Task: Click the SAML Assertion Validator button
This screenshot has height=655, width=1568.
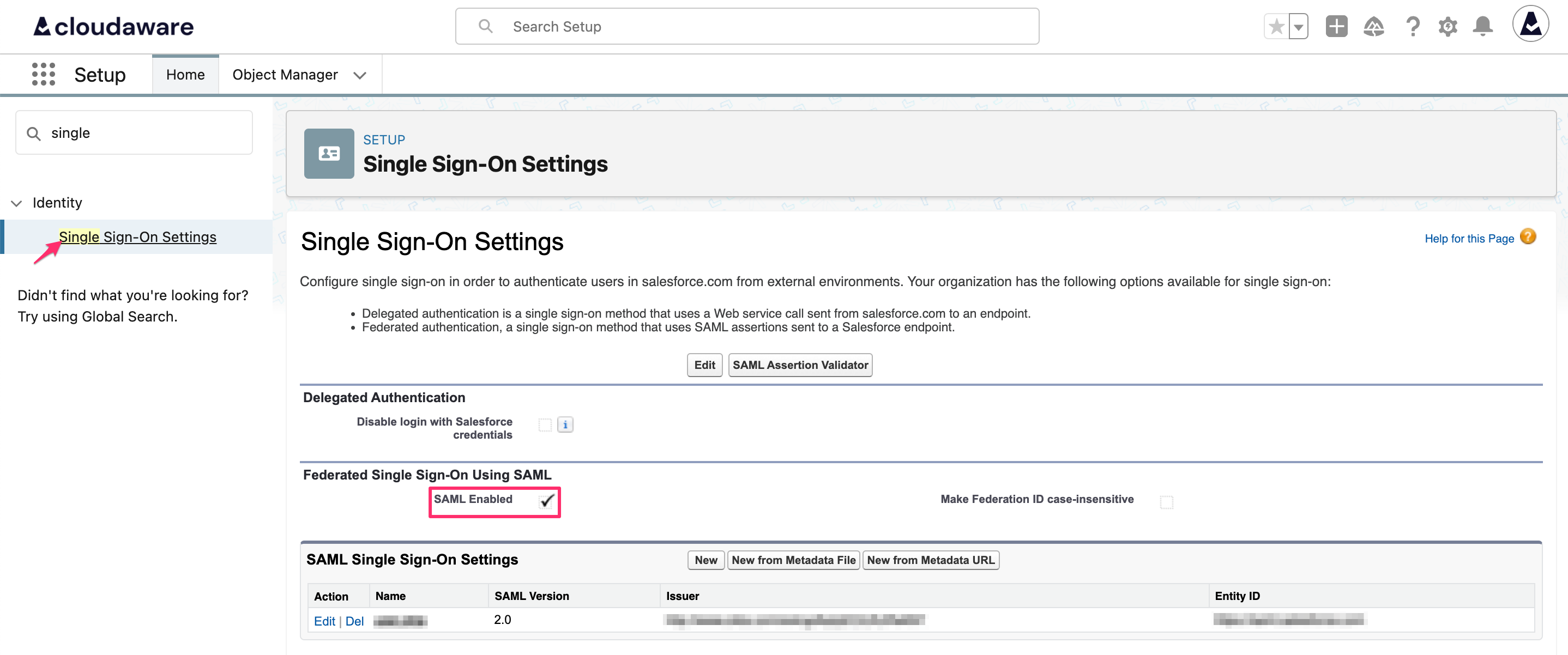Action: pos(800,365)
